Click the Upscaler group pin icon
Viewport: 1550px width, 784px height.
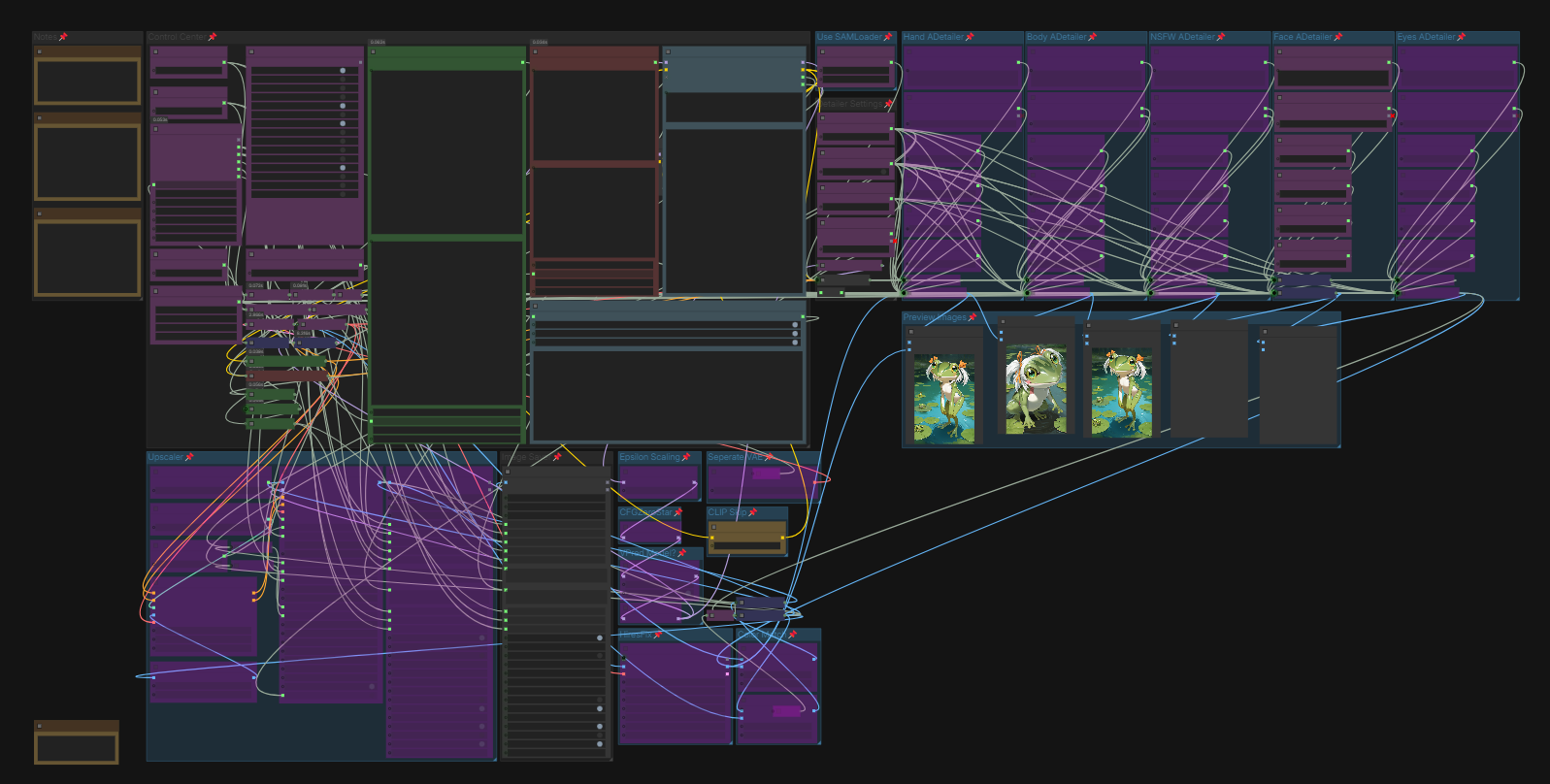(x=189, y=457)
